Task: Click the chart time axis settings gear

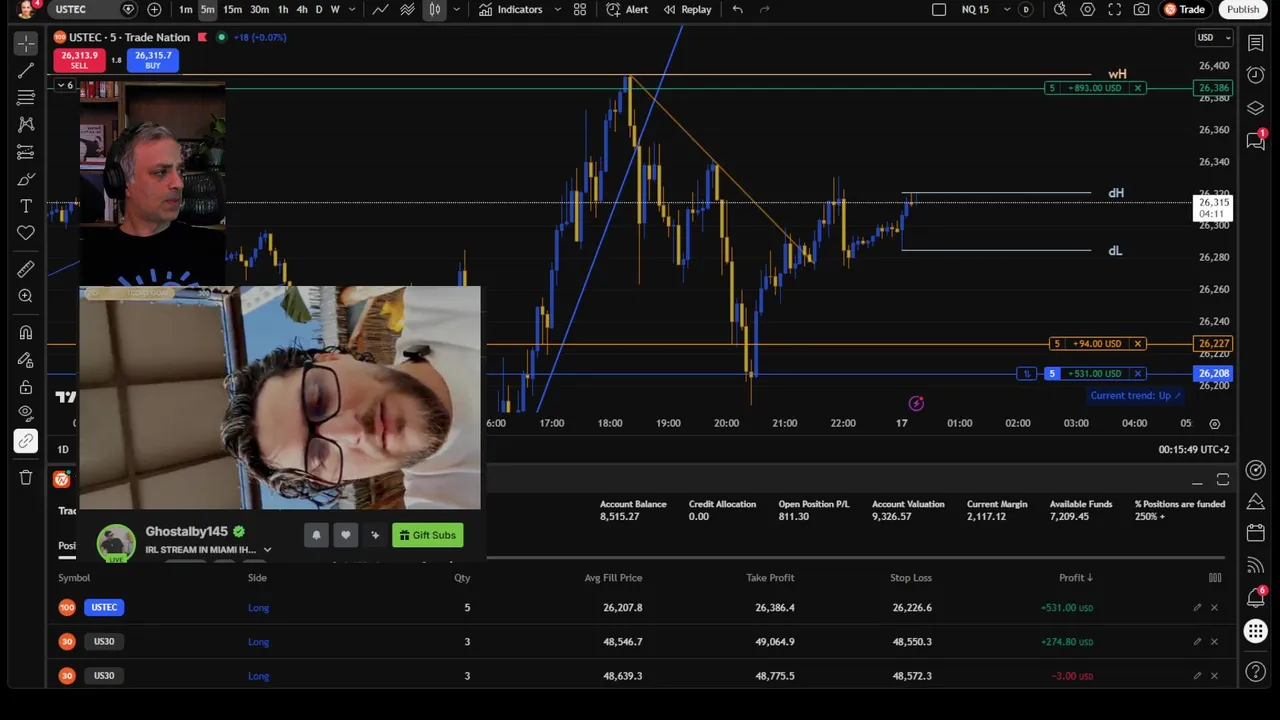Action: [x=1214, y=424]
